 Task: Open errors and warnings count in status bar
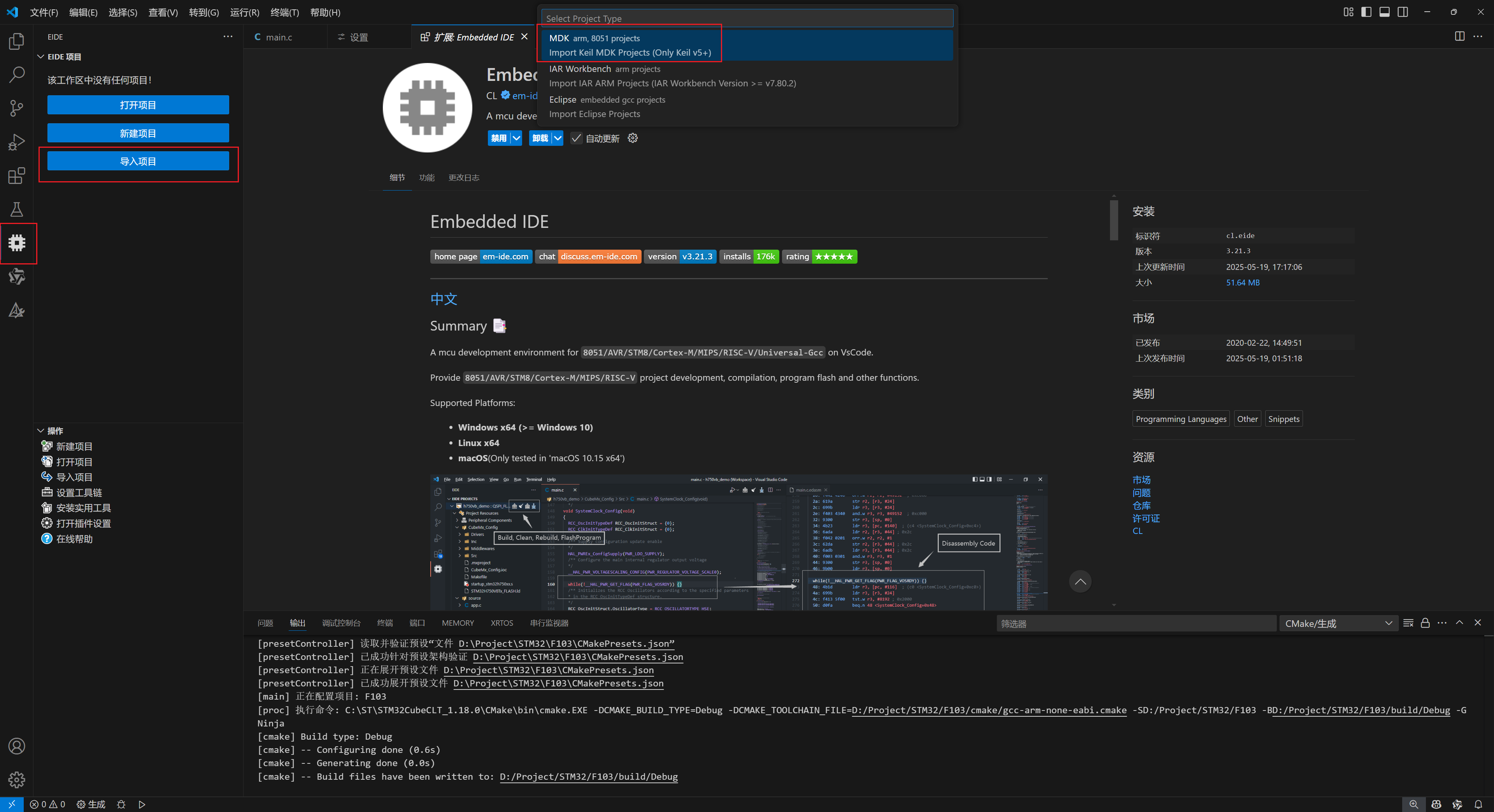[x=47, y=805]
